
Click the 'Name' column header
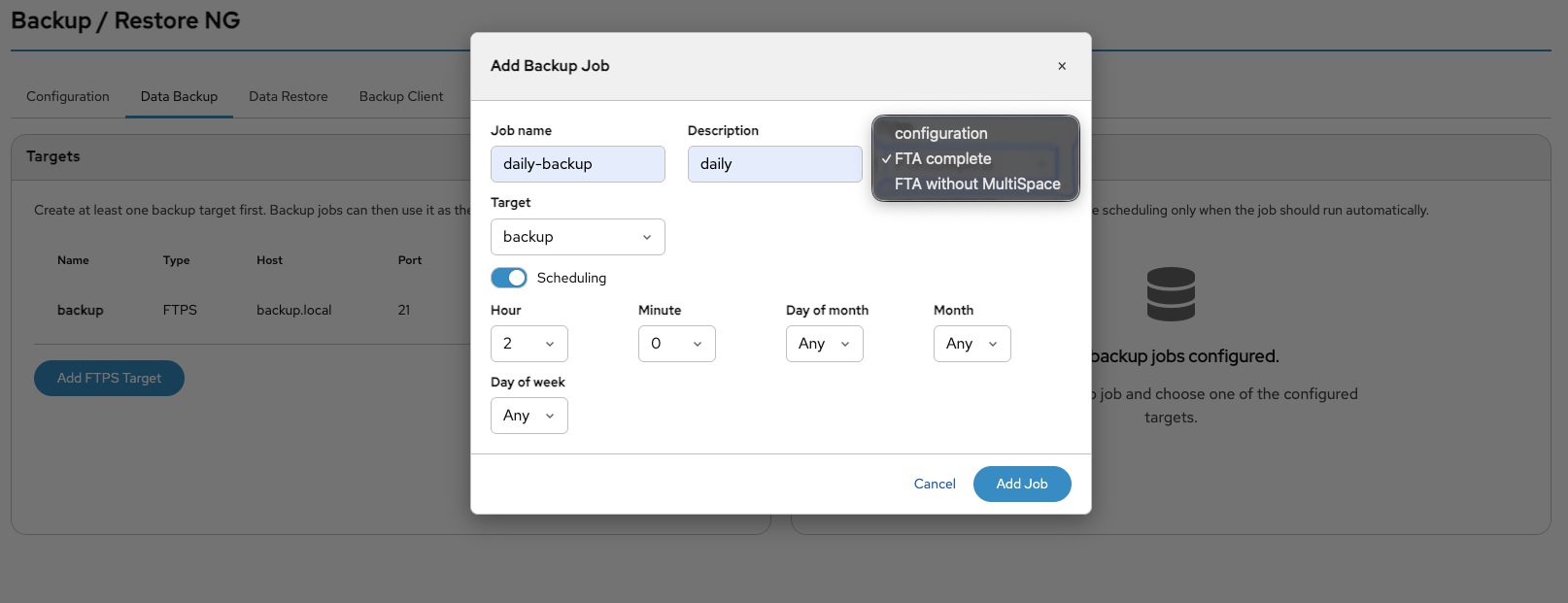[x=73, y=260]
